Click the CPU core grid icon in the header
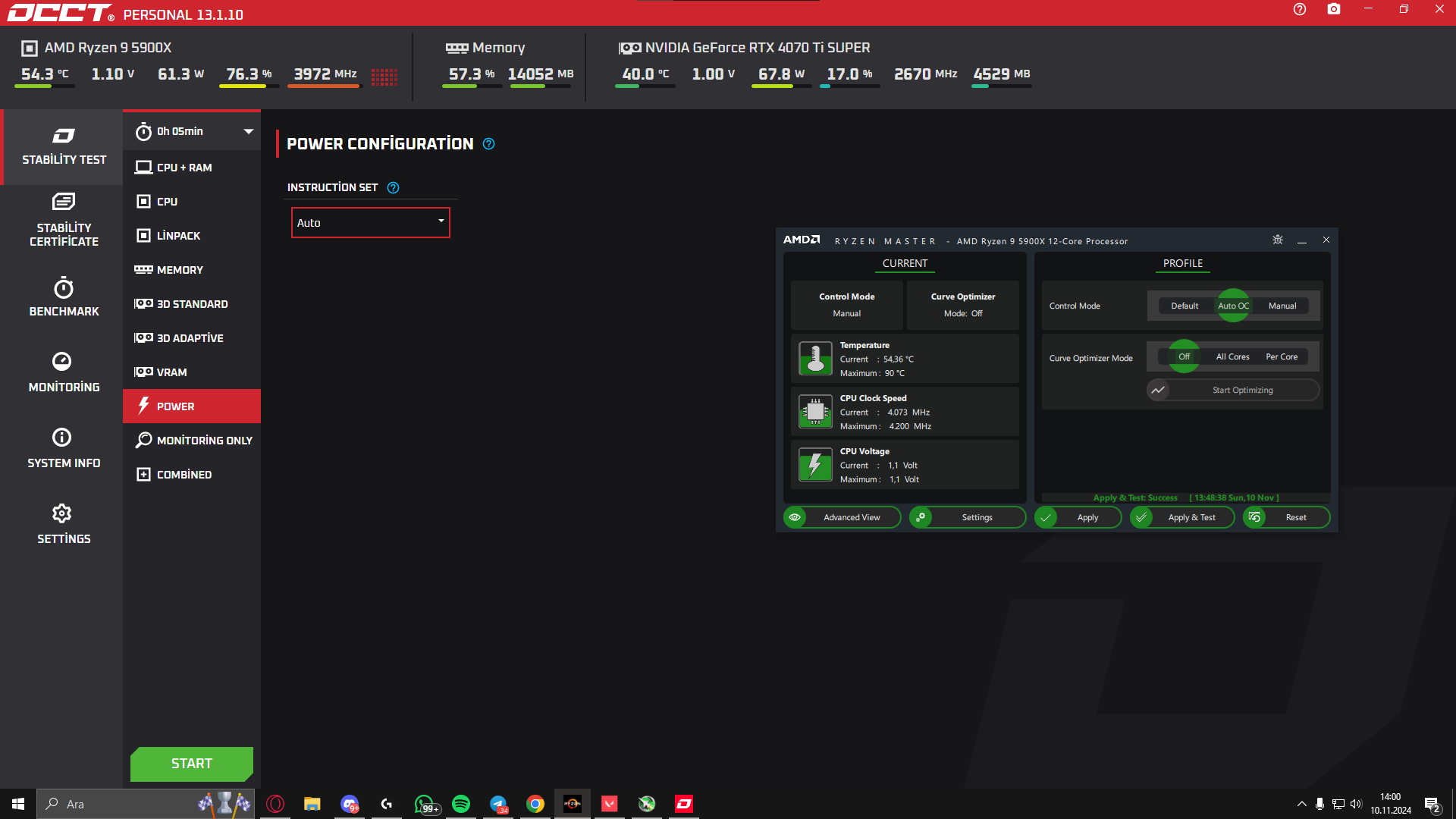The image size is (1456, 819). click(384, 77)
